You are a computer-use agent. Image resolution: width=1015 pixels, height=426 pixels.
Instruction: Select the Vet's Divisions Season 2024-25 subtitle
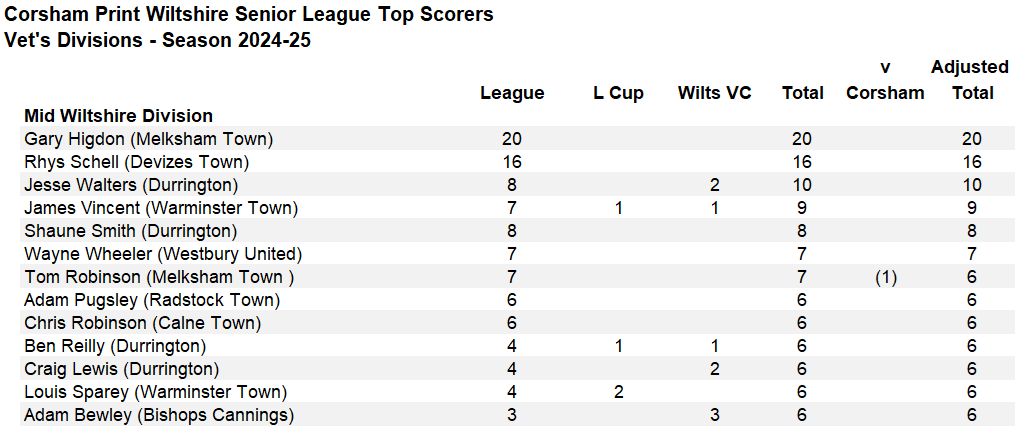[x=157, y=40]
